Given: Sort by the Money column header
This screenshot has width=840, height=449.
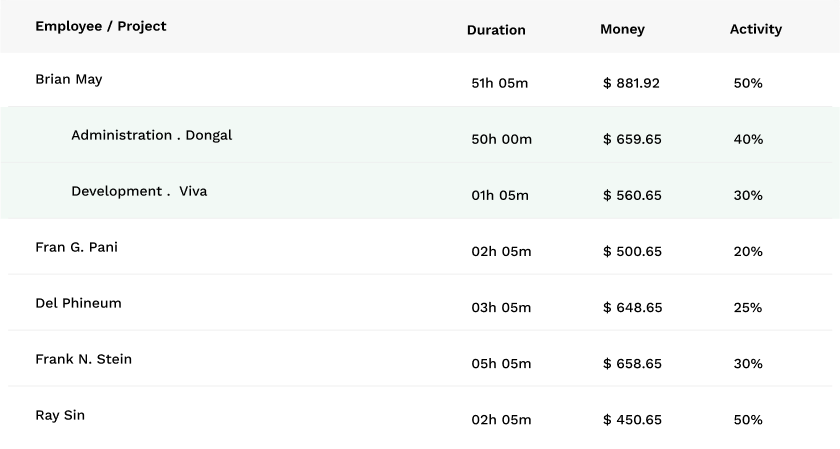Looking at the screenshot, I should 622,30.
